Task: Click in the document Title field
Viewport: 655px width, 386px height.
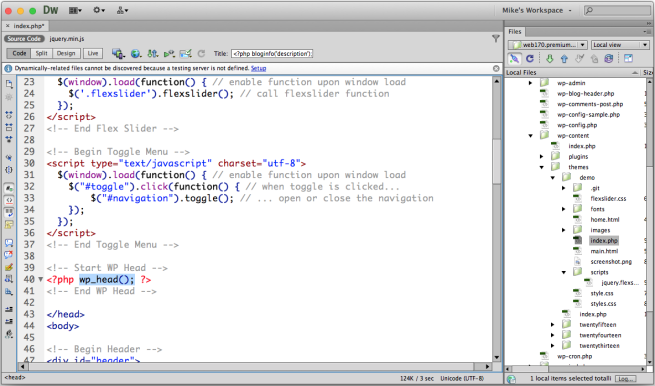Action: pyautogui.click(x=272, y=53)
